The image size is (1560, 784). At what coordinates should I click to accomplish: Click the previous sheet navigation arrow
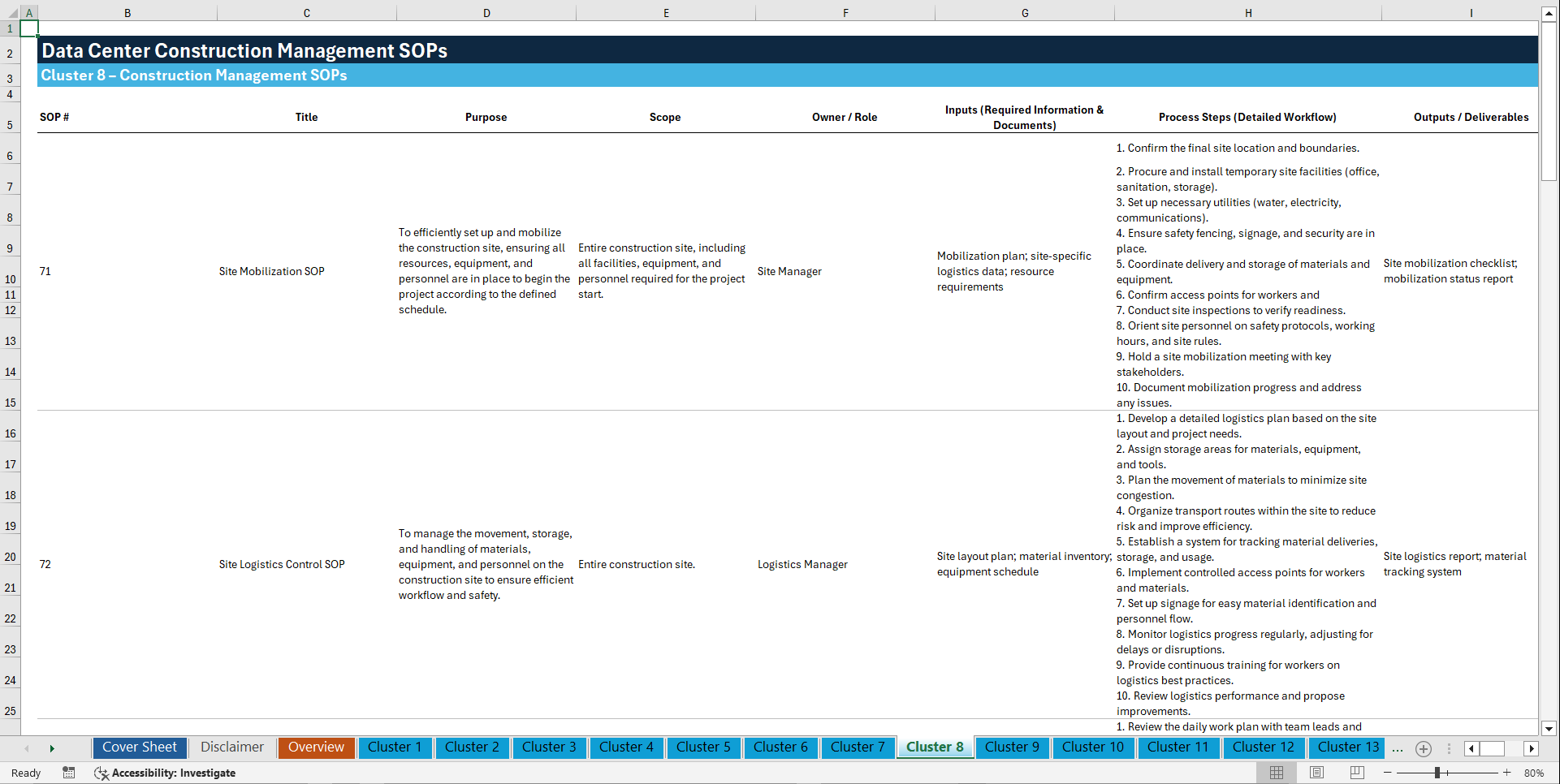tap(28, 747)
